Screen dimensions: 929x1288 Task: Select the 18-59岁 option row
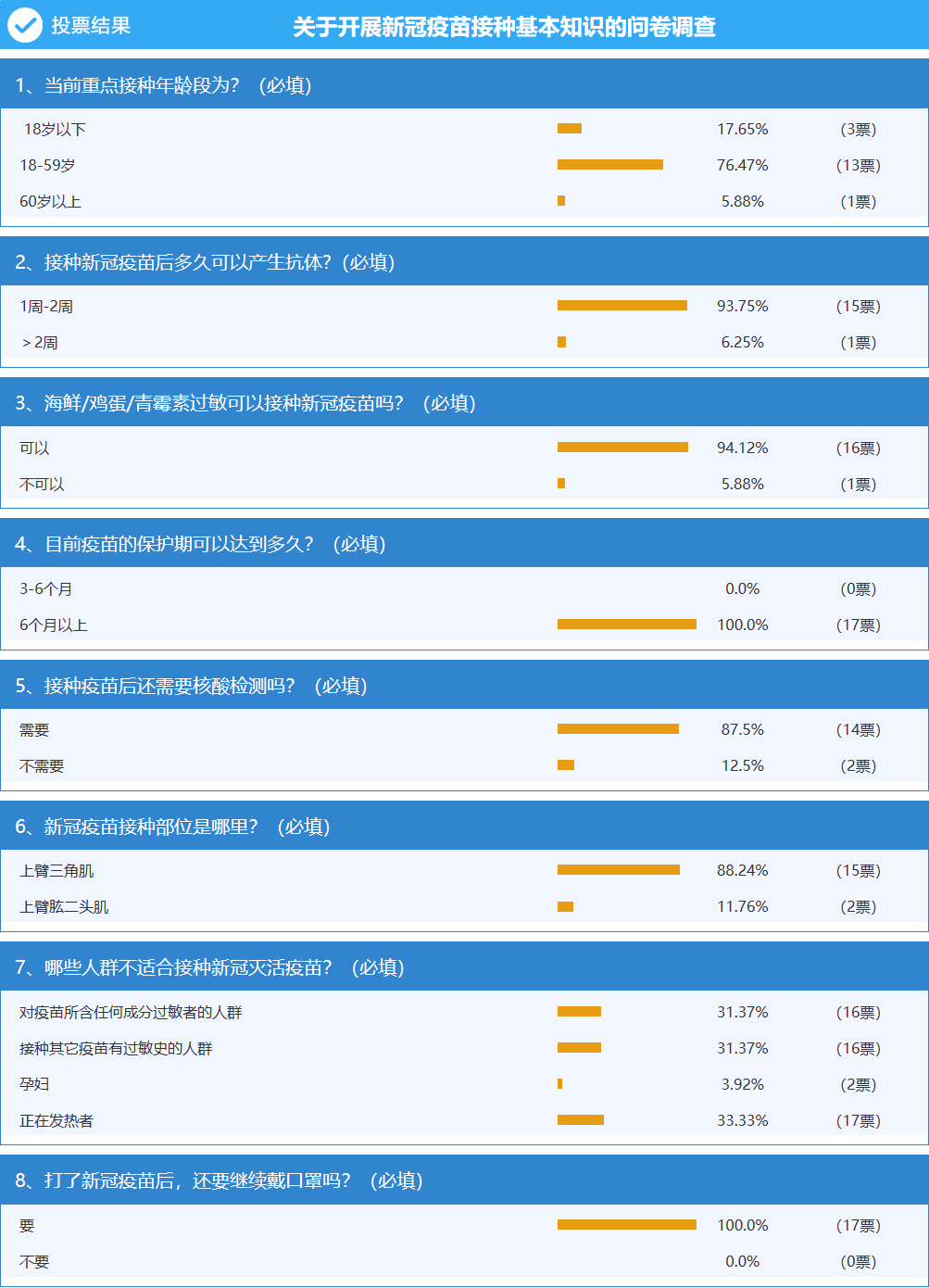coord(464,165)
